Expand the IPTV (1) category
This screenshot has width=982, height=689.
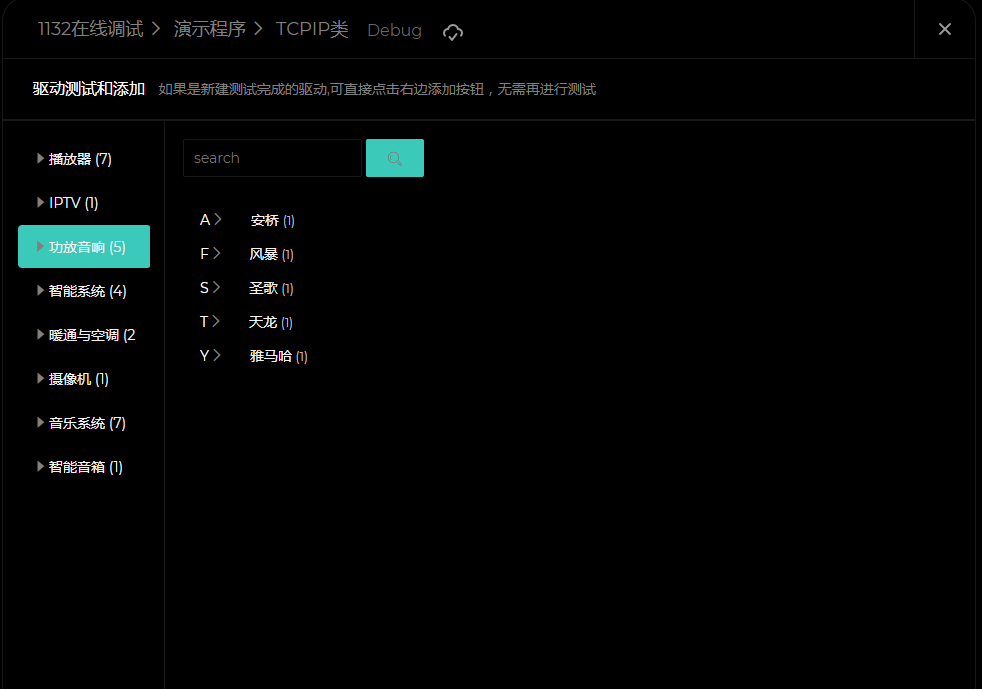(74, 203)
